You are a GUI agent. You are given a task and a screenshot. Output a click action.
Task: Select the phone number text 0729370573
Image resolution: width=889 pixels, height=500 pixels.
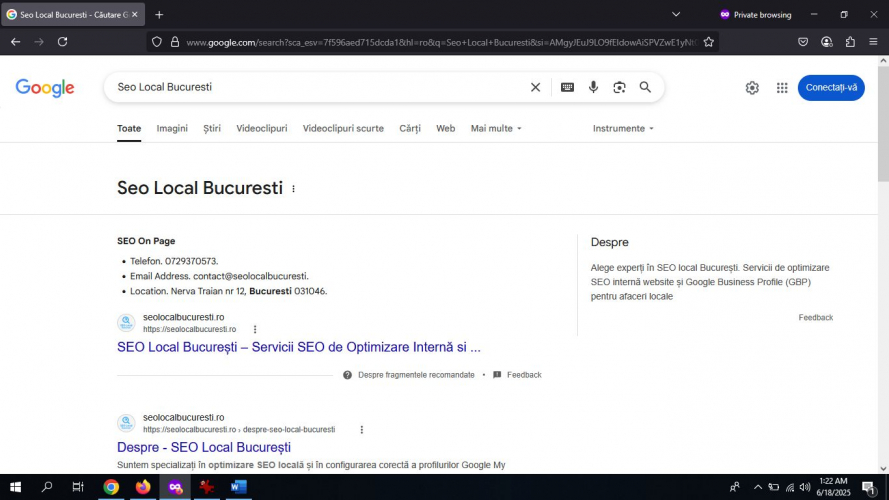point(190,261)
